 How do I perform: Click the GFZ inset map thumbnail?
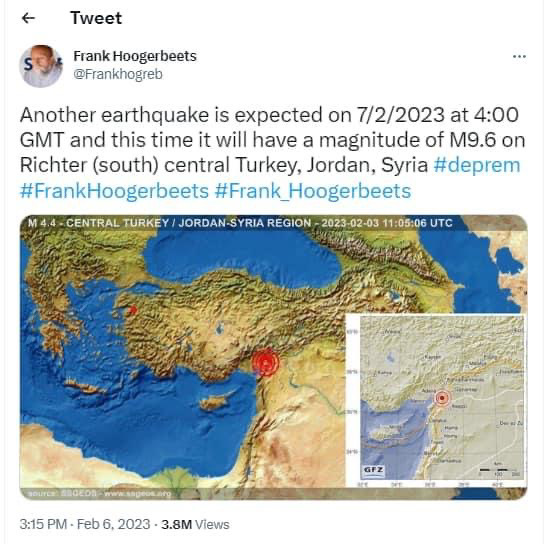(x=436, y=400)
